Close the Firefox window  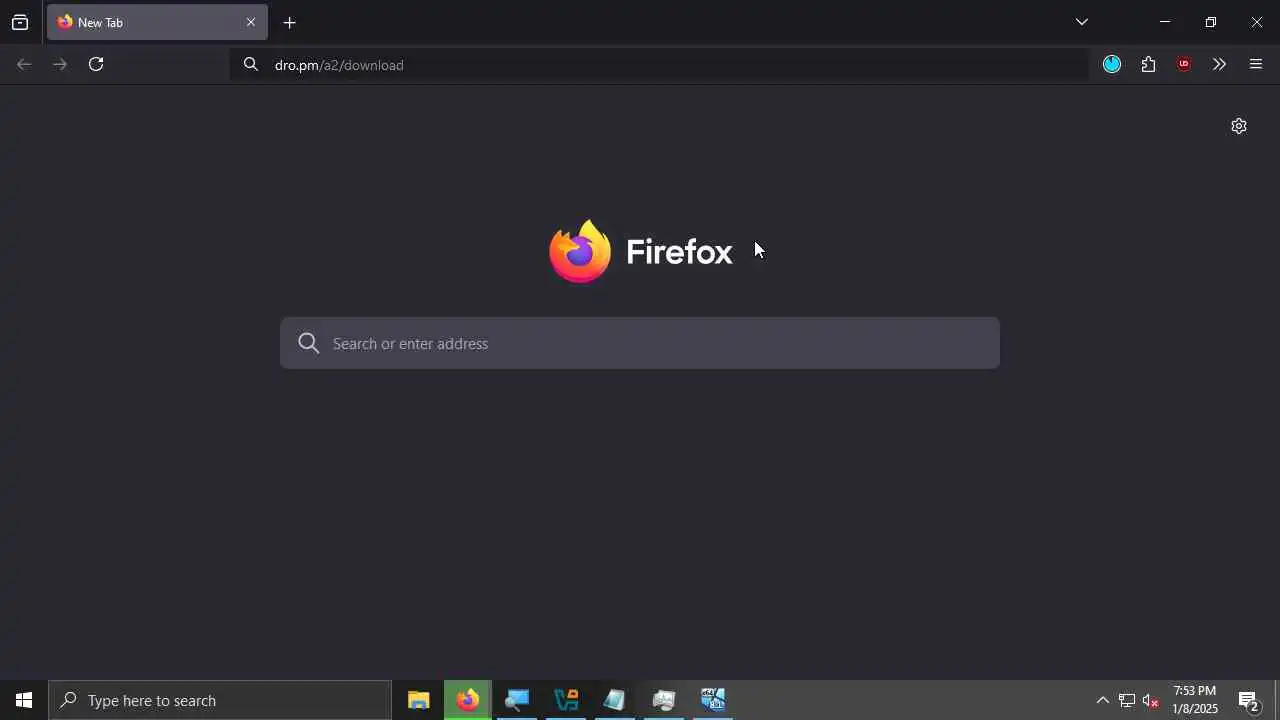(x=1257, y=22)
